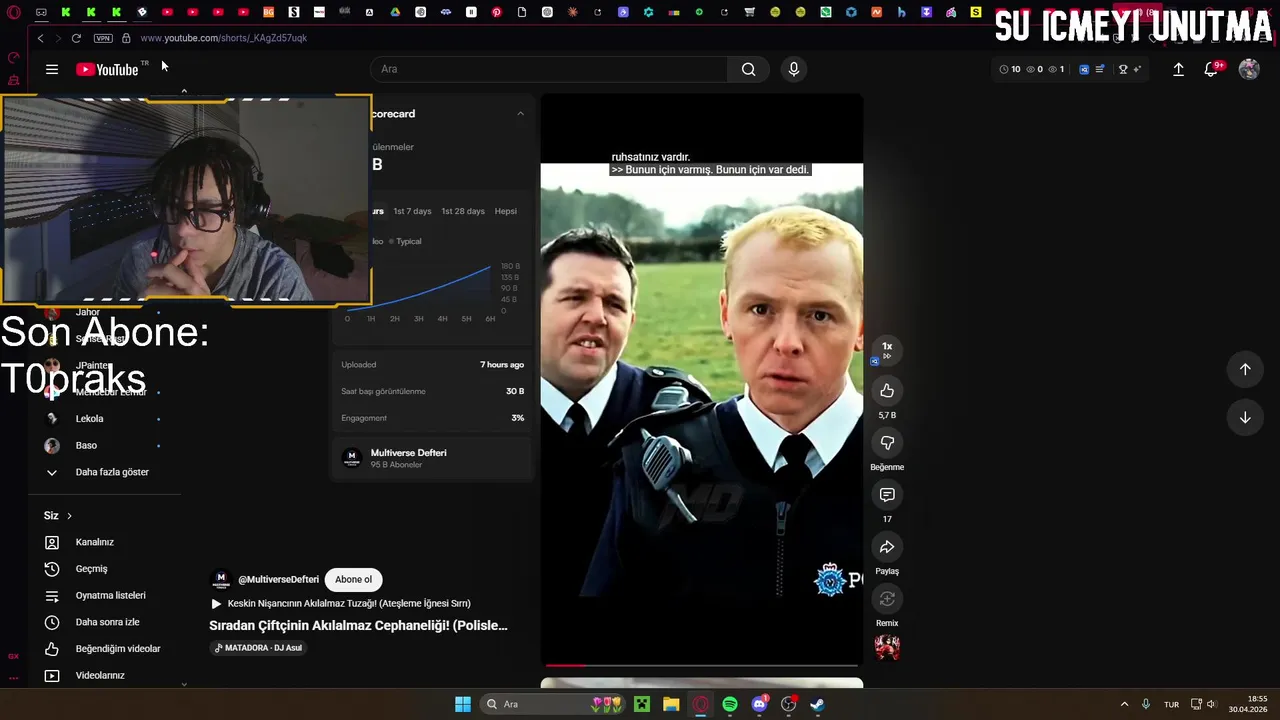Screen dimensions: 1280x720
Task: Open the linked video Keskin Nişancının Akılalmaz Tuzağı
Action: pyautogui.click(x=340, y=603)
